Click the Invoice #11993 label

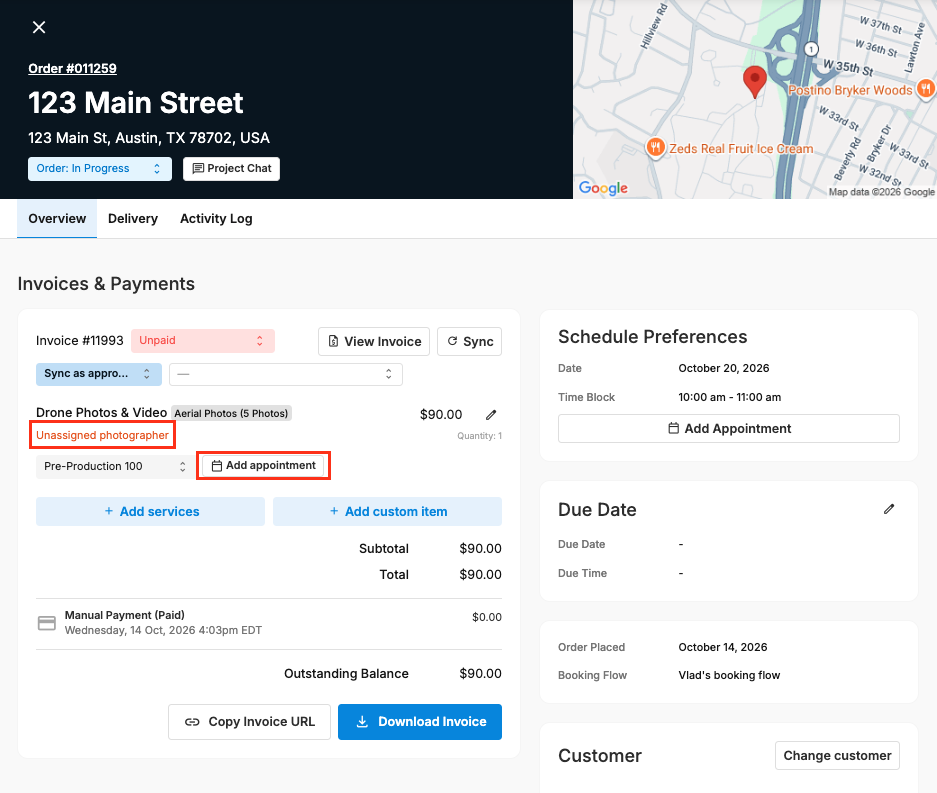coord(79,341)
